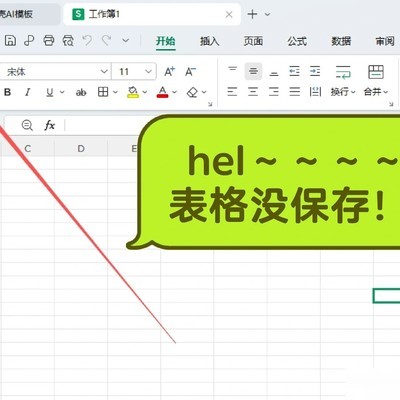400x400 pixels.
Task: Select column D header
Action: point(81,149)
